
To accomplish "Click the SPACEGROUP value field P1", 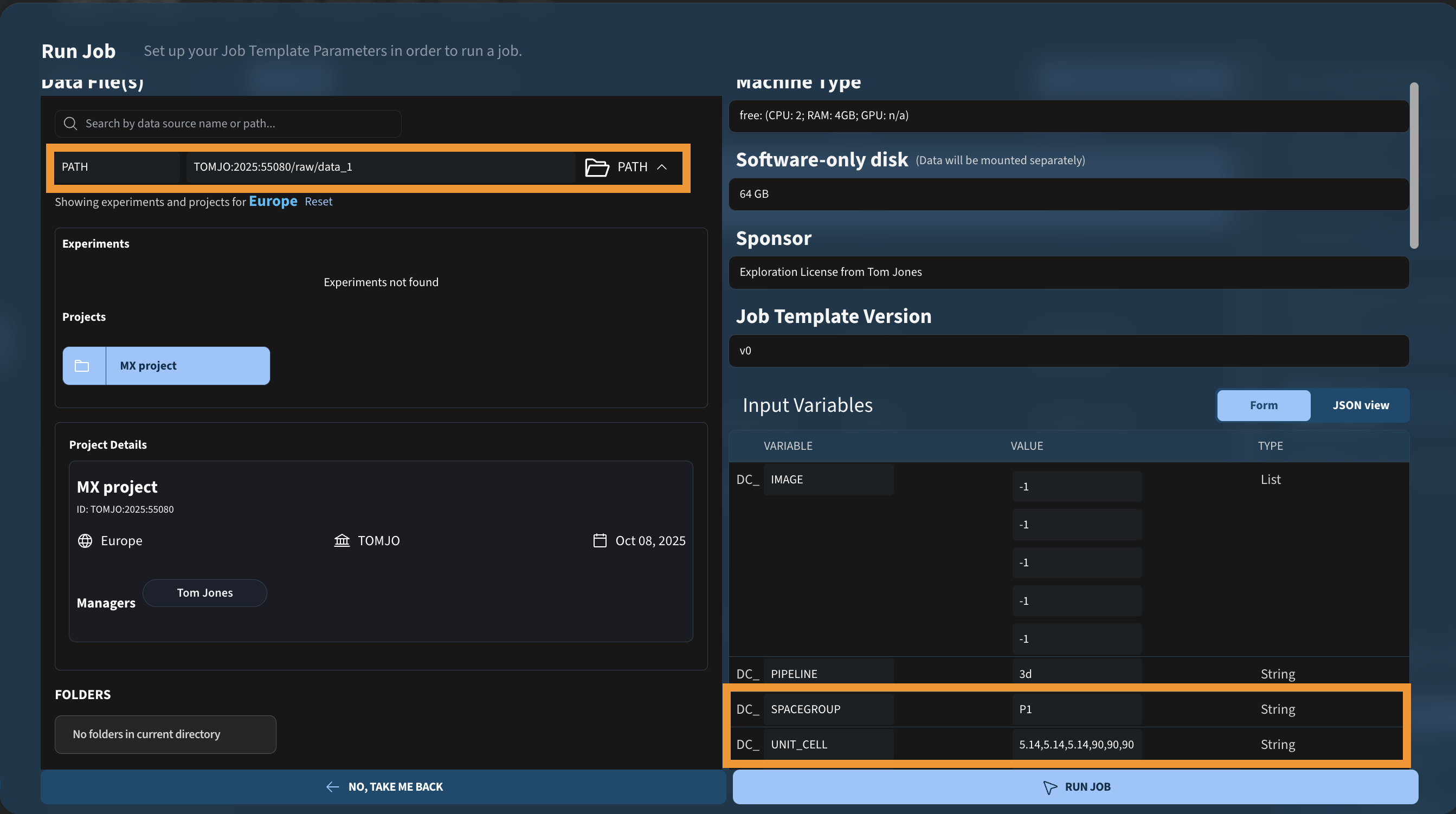I will [x=1076, y=709].
